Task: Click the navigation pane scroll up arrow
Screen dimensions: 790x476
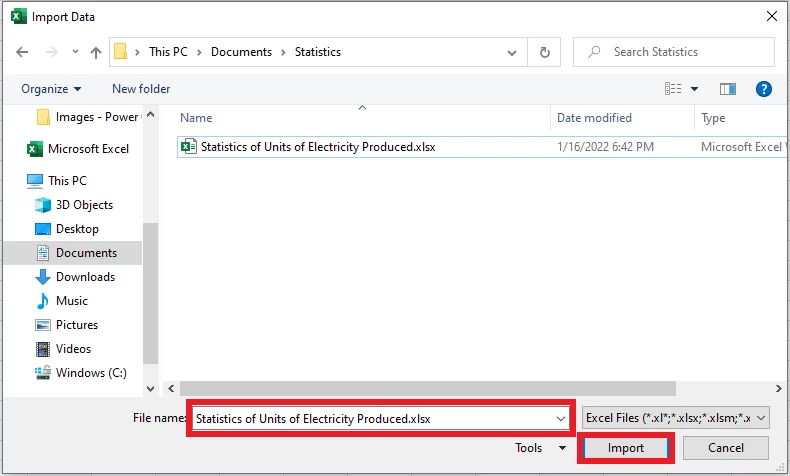Action: pos(150,115)
